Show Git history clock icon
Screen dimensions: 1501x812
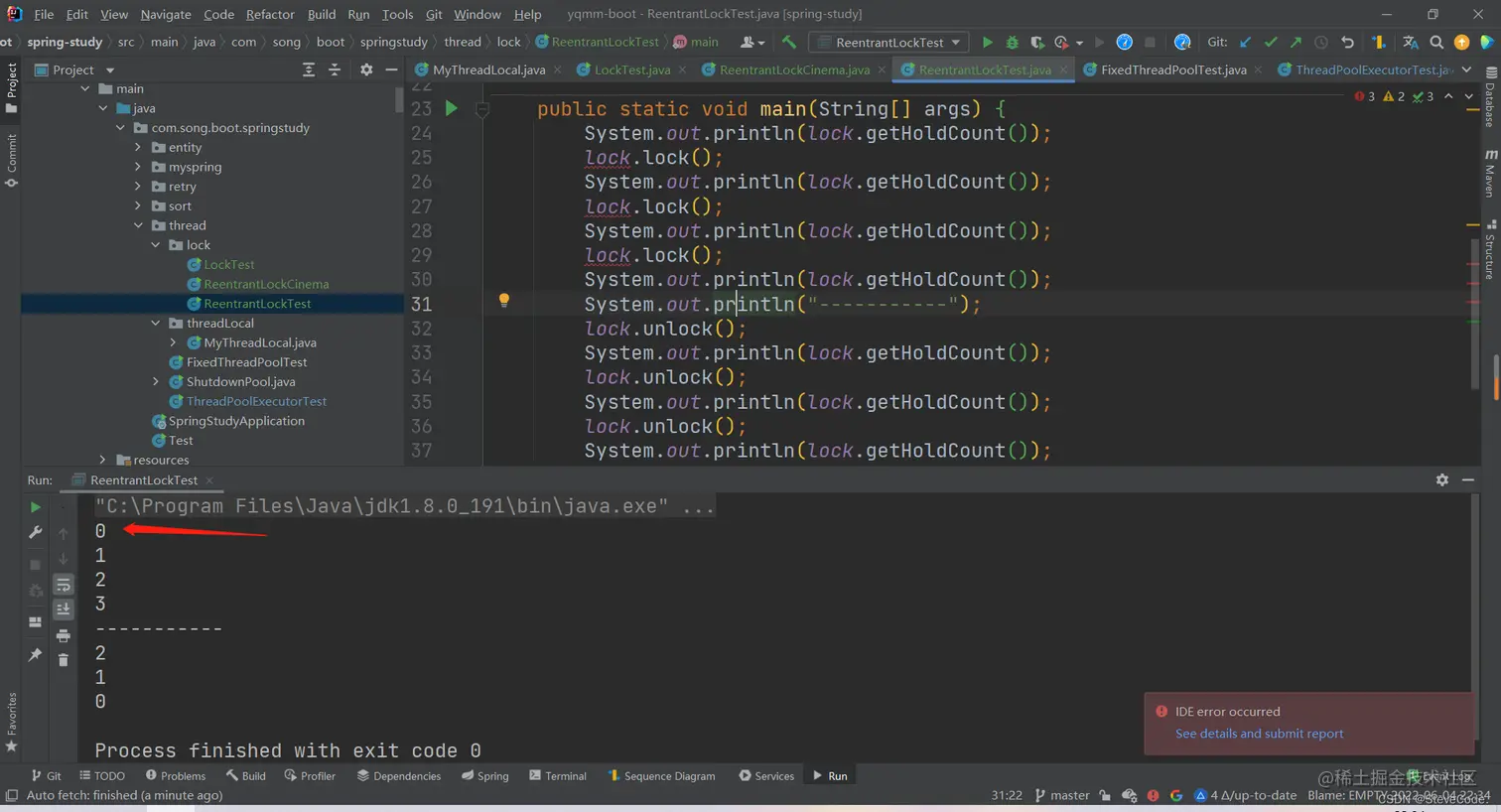coord(1321,43)
